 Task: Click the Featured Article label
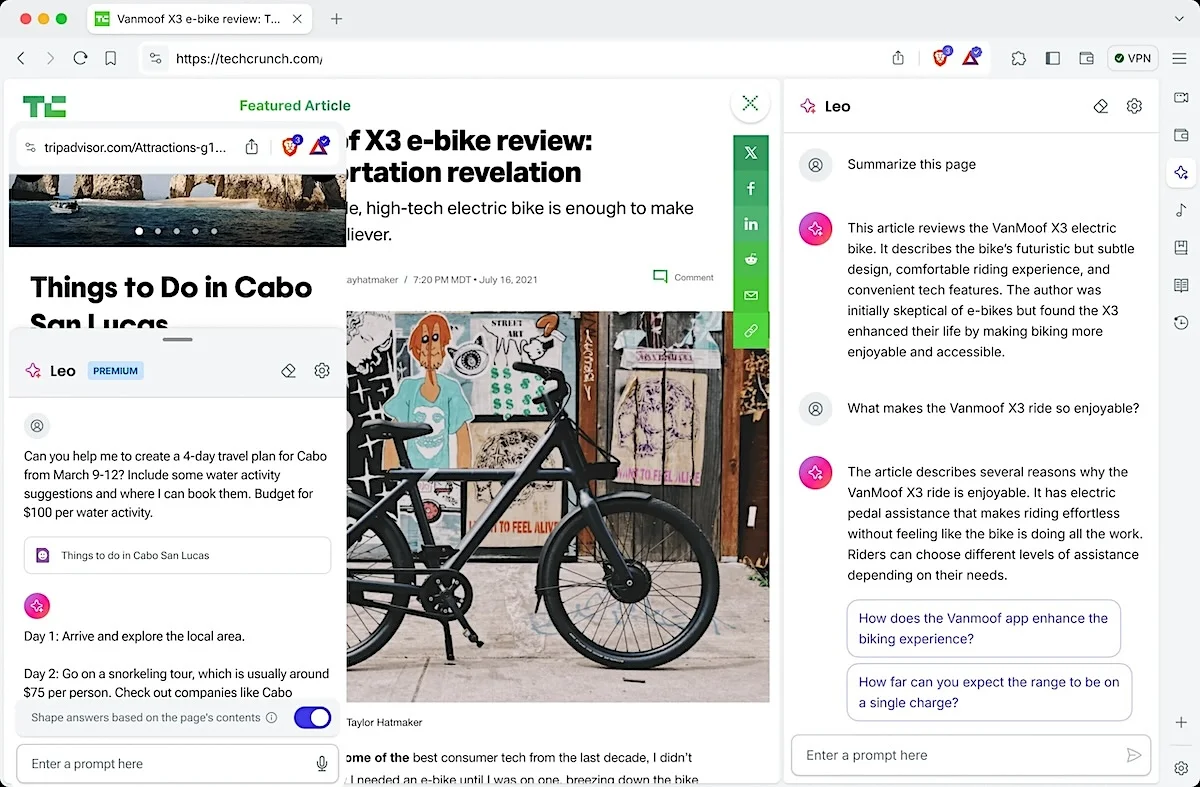point(295,105)
